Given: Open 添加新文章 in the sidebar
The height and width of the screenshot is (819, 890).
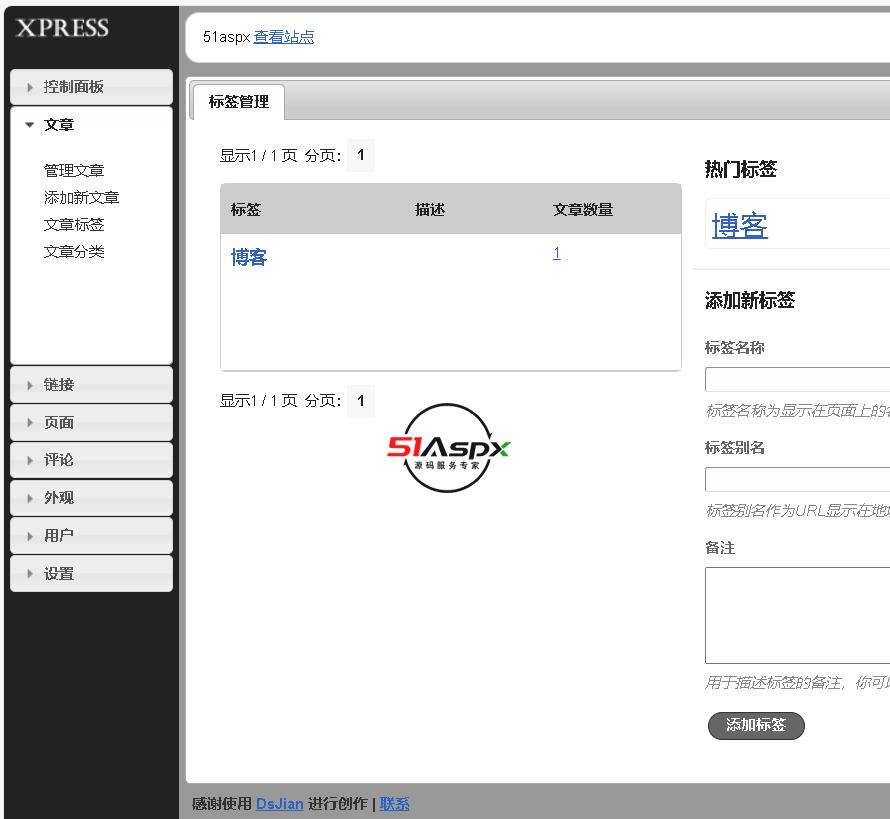Looking at the screenshot, I should [x=81, y=198].
